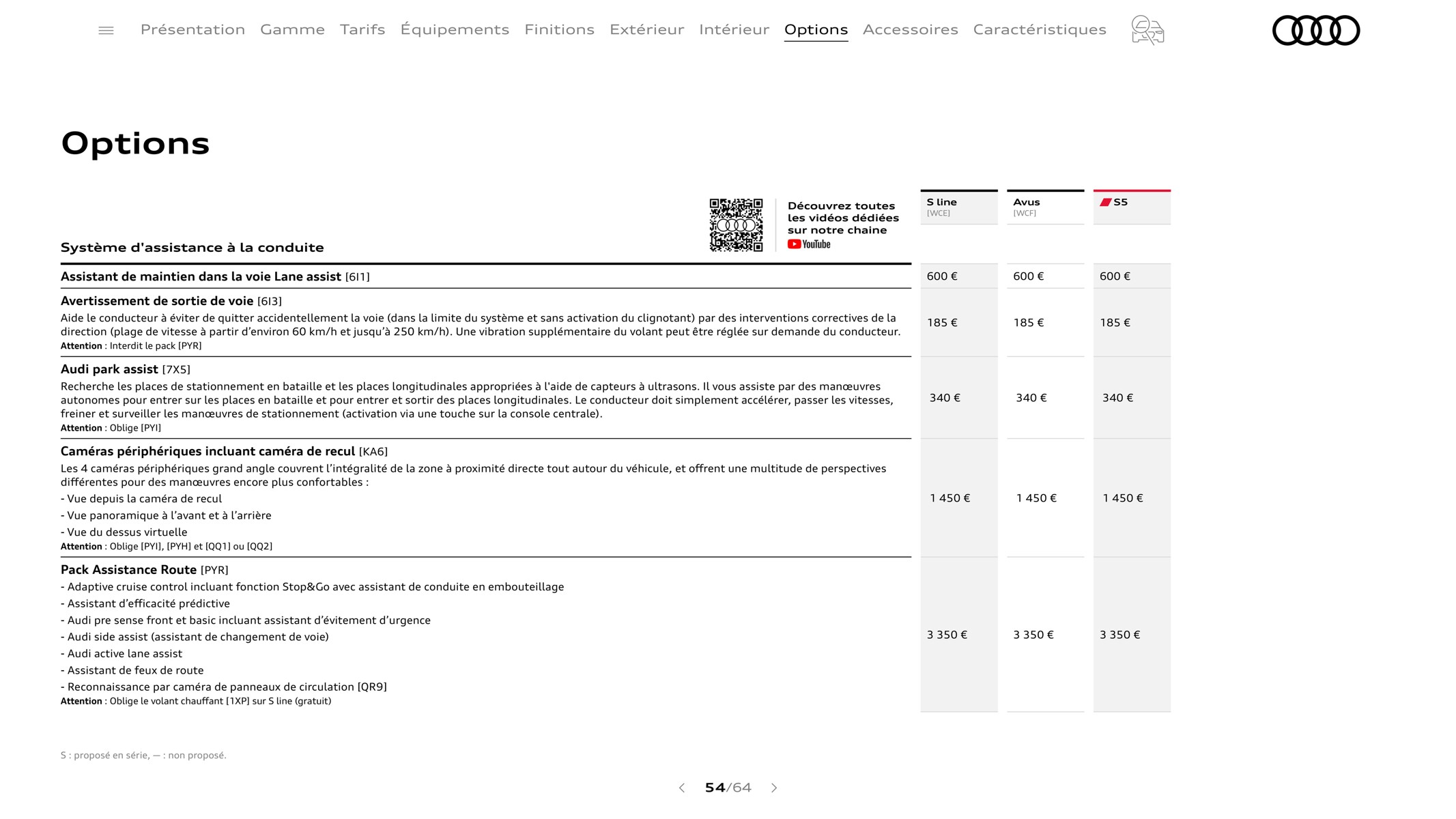Click the 340 € price under Avus

point(1031,398)
